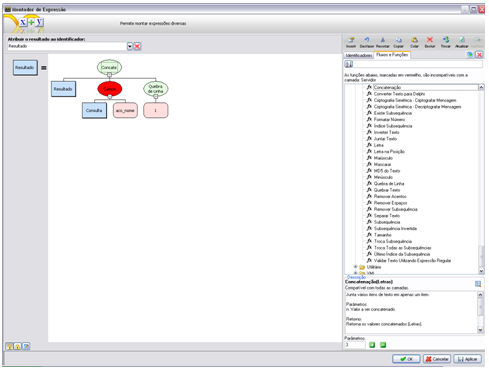Click the Copiar copy icon
Screen dimensions: 489x368
398,40
